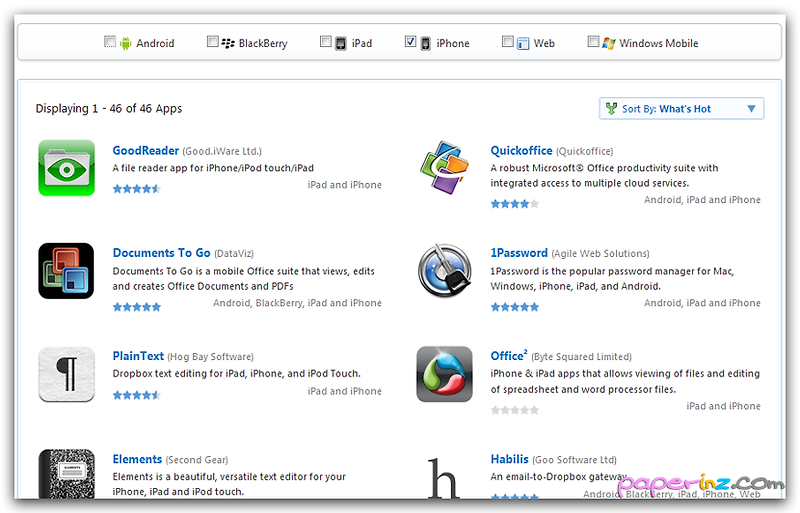The height and width of the screenshot is (513, 800).
Task: Click the Quickoffice four-star rating
Action: 514,204
